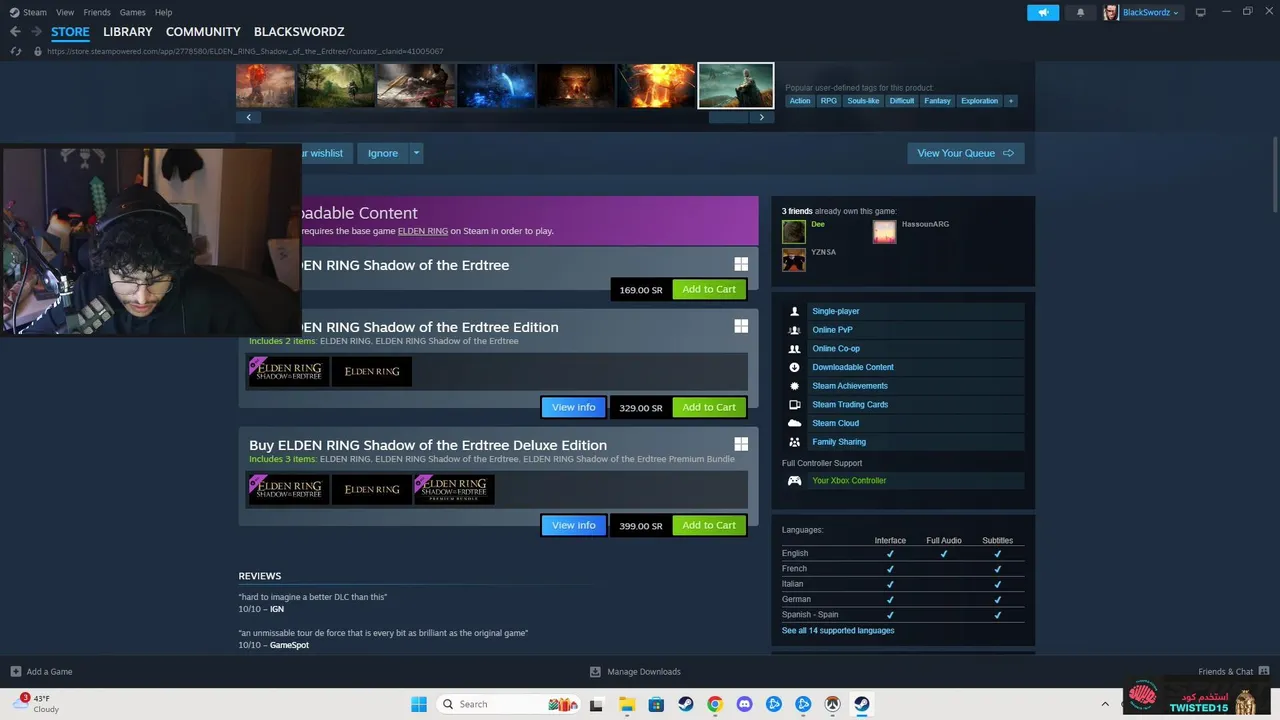The image size is (1280, 720).
Task: Enter Big Picture mode via monitor icon
Action: [1201, 12]
